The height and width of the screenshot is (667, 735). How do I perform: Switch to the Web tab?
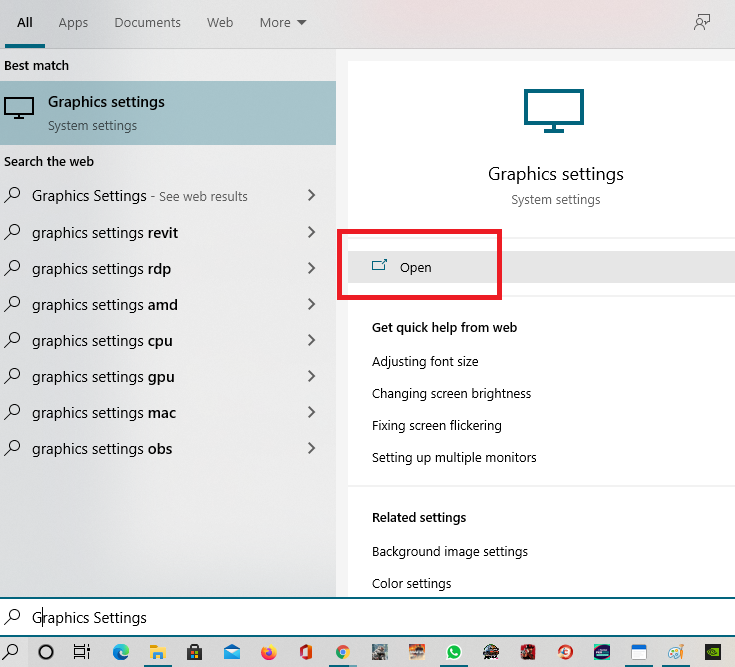click(x=220, y=22)
